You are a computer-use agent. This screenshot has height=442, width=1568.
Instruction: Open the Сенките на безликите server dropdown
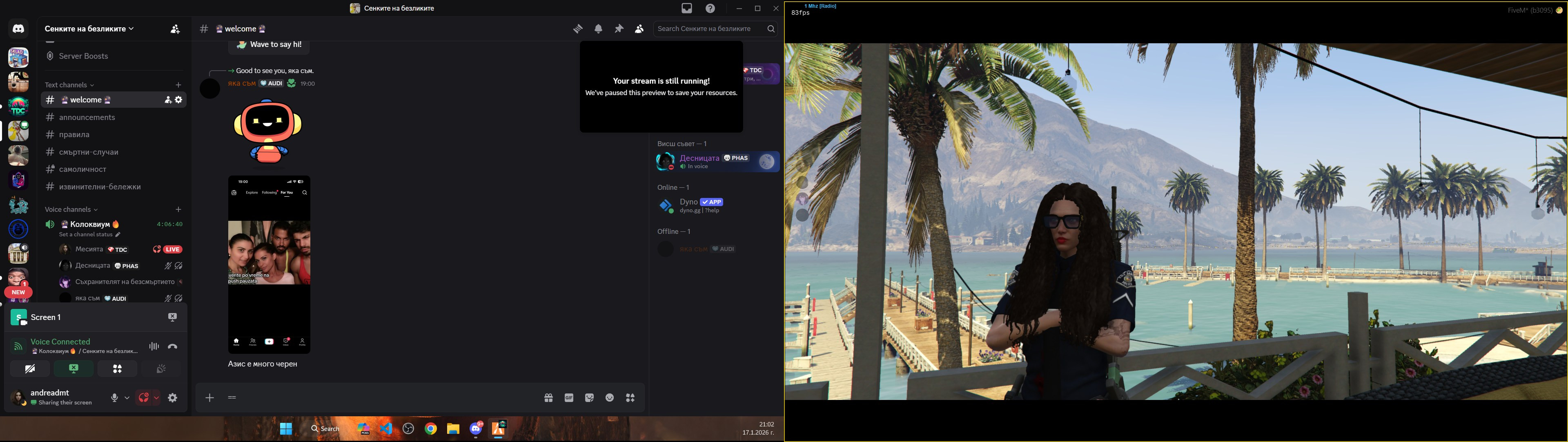[x=89, y=29]
